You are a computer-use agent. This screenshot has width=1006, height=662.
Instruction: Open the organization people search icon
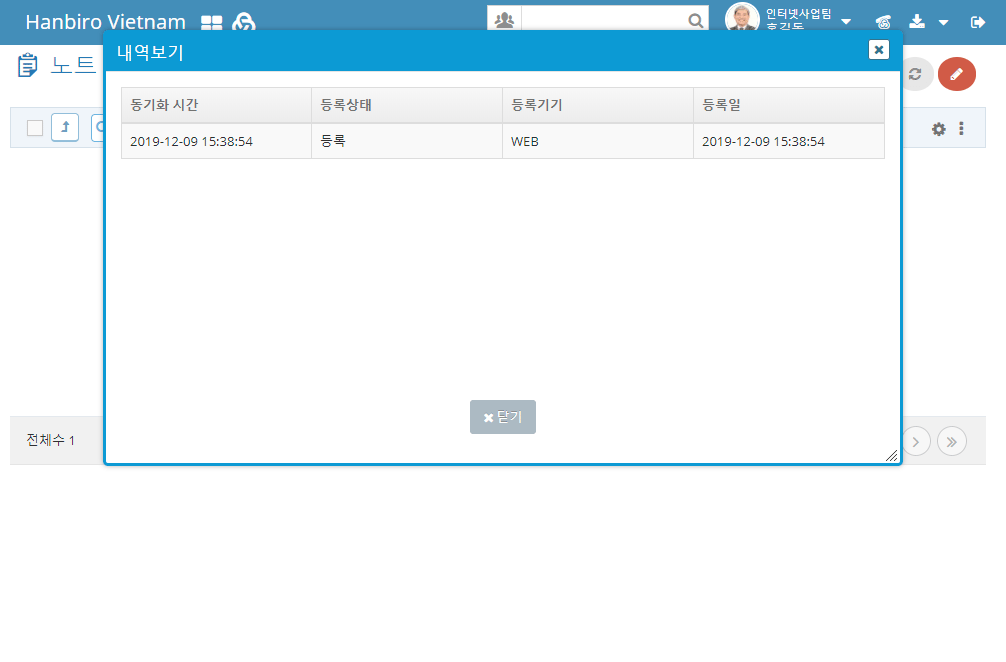coord(504,21)
